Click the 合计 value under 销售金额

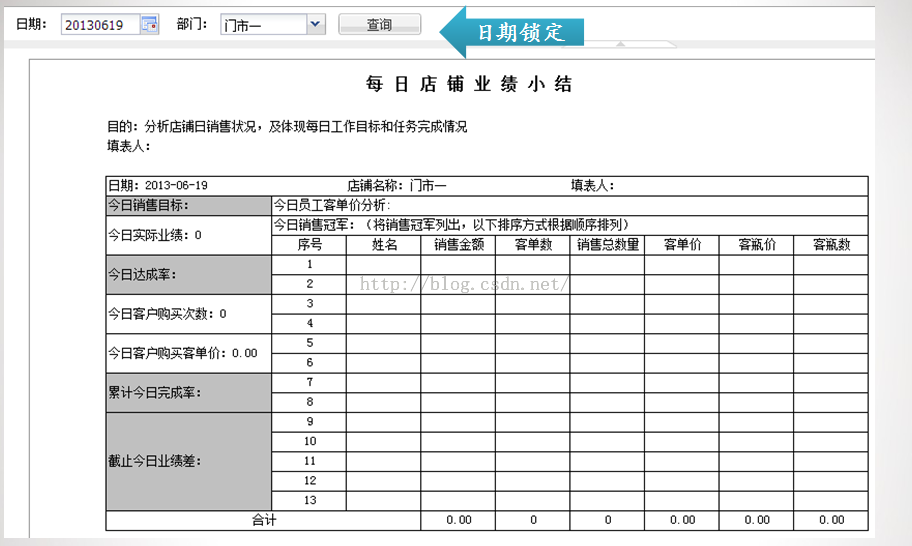coord(458,520)
